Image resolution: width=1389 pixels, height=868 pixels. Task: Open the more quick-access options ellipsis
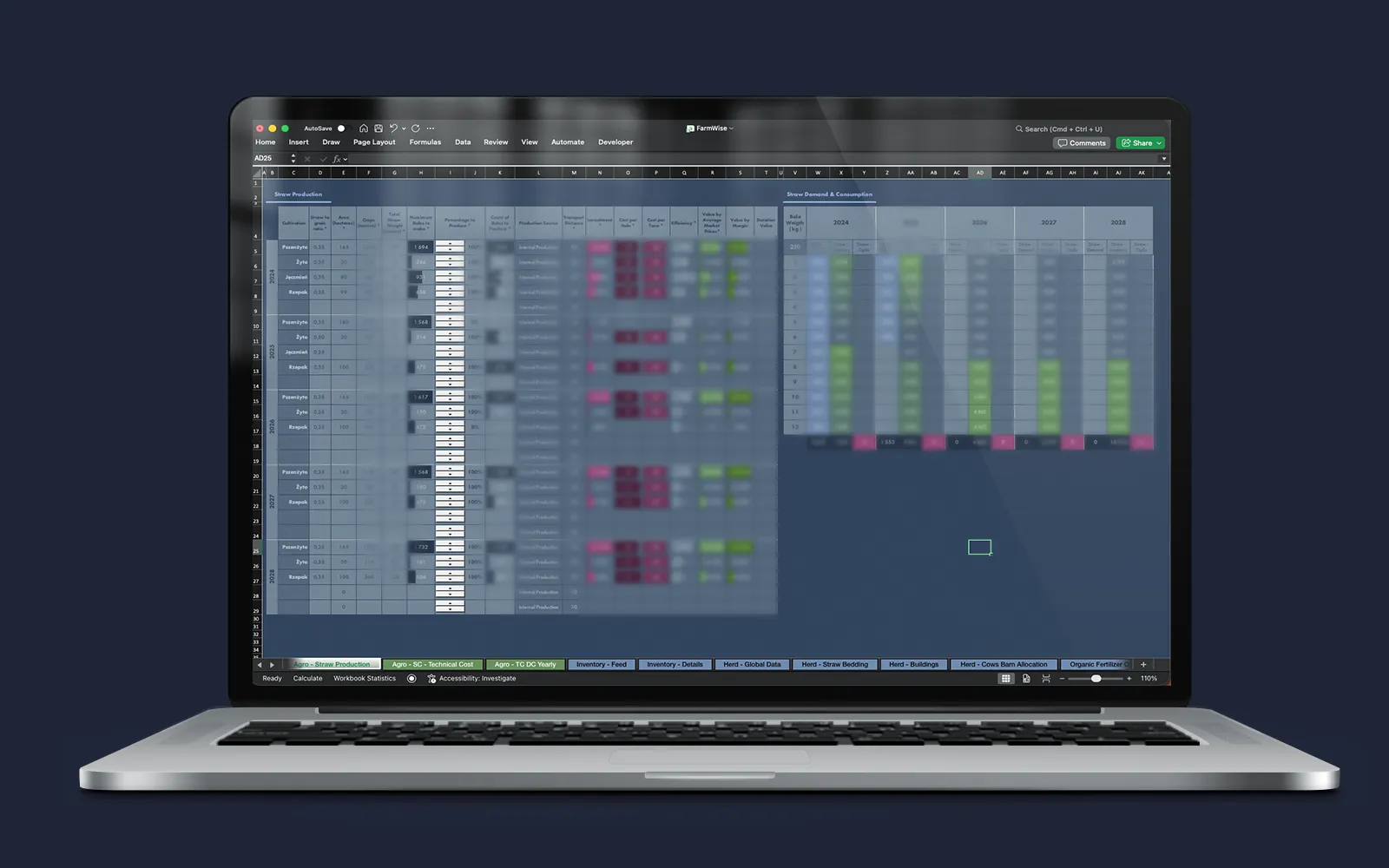[x=431, y=128]
